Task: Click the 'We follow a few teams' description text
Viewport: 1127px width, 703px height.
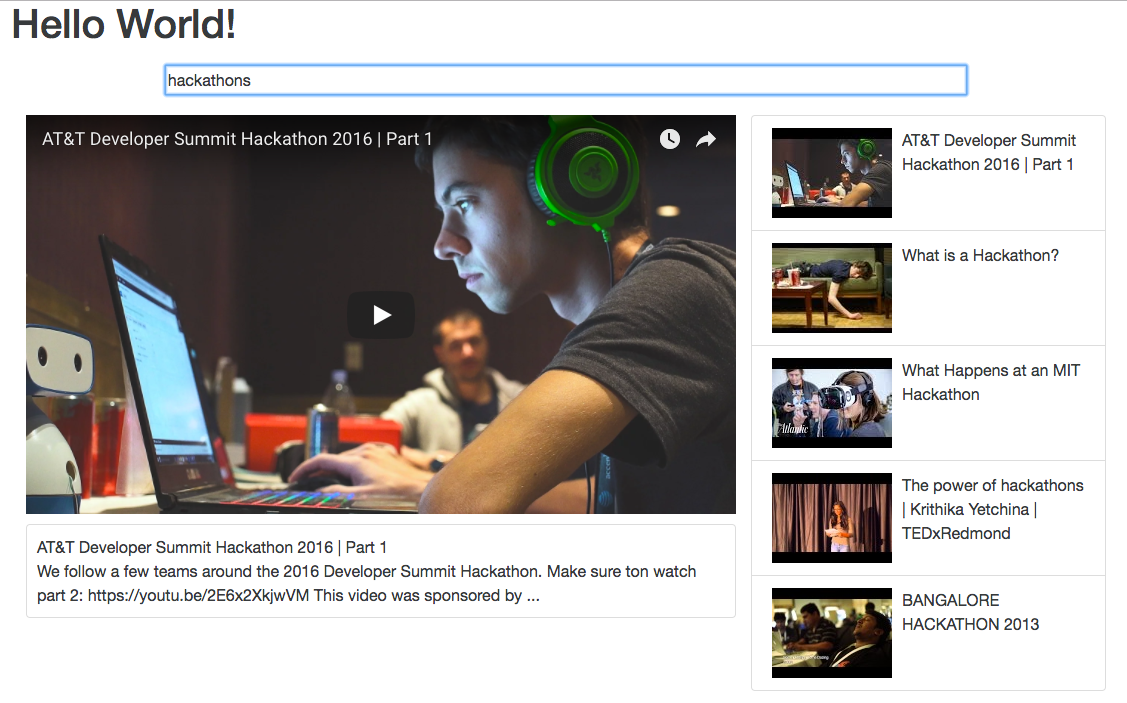Action: 367,584
